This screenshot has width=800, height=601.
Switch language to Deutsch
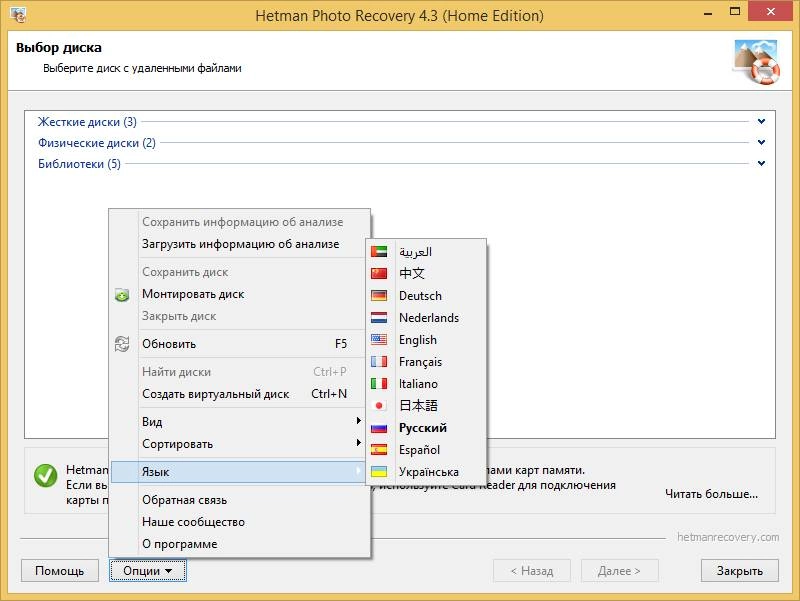click(x=426, y=295)
